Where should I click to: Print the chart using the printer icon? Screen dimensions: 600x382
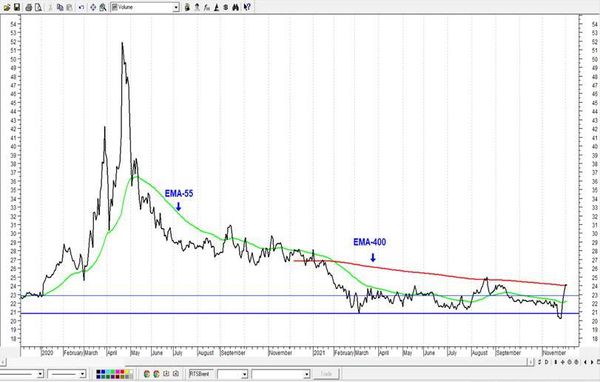pos(28,7)
